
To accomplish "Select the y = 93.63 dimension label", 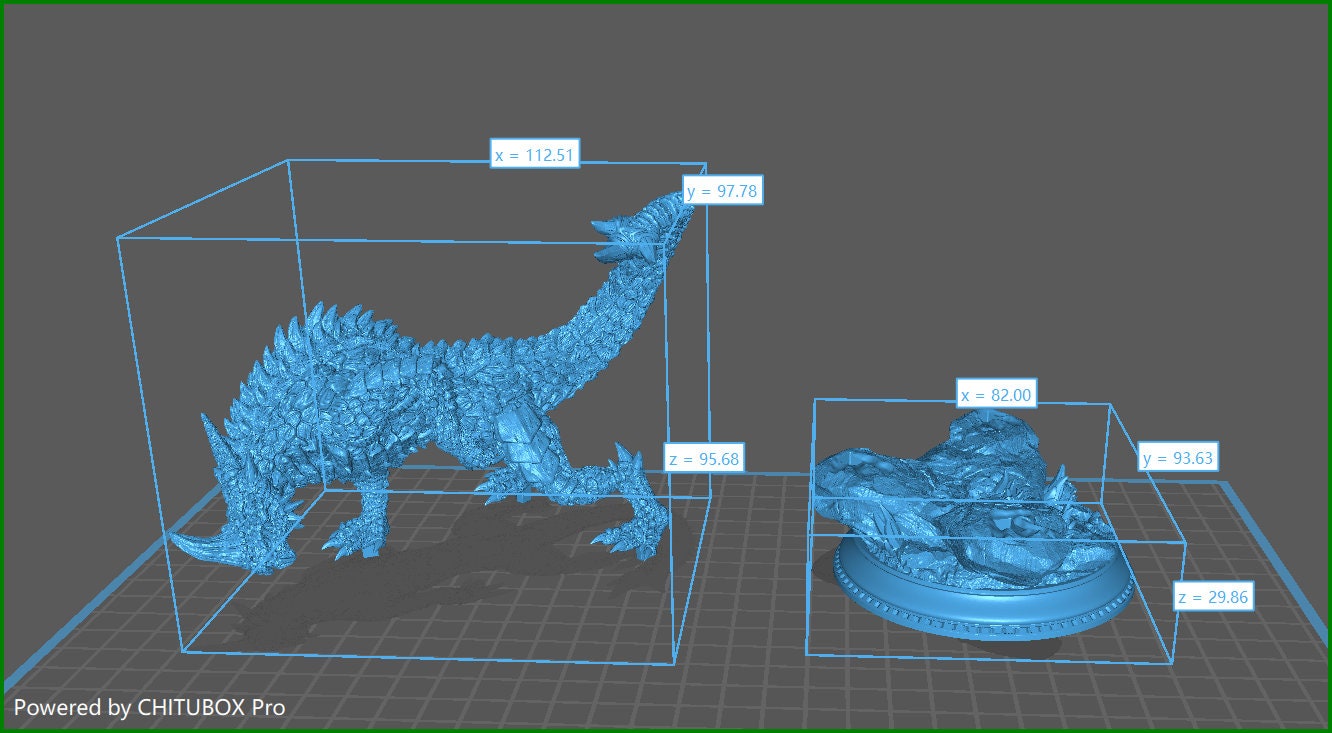I will coord(1178,458).
